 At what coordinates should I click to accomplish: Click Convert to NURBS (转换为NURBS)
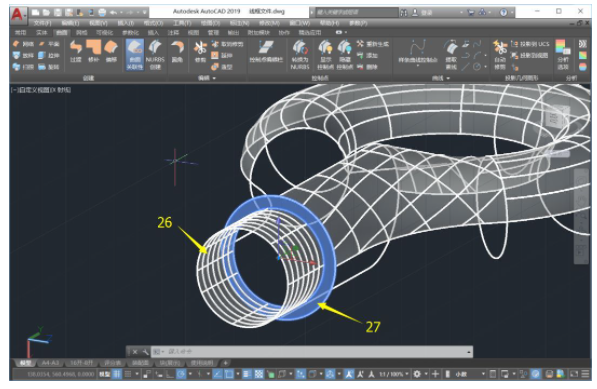(x=300, y=54)
